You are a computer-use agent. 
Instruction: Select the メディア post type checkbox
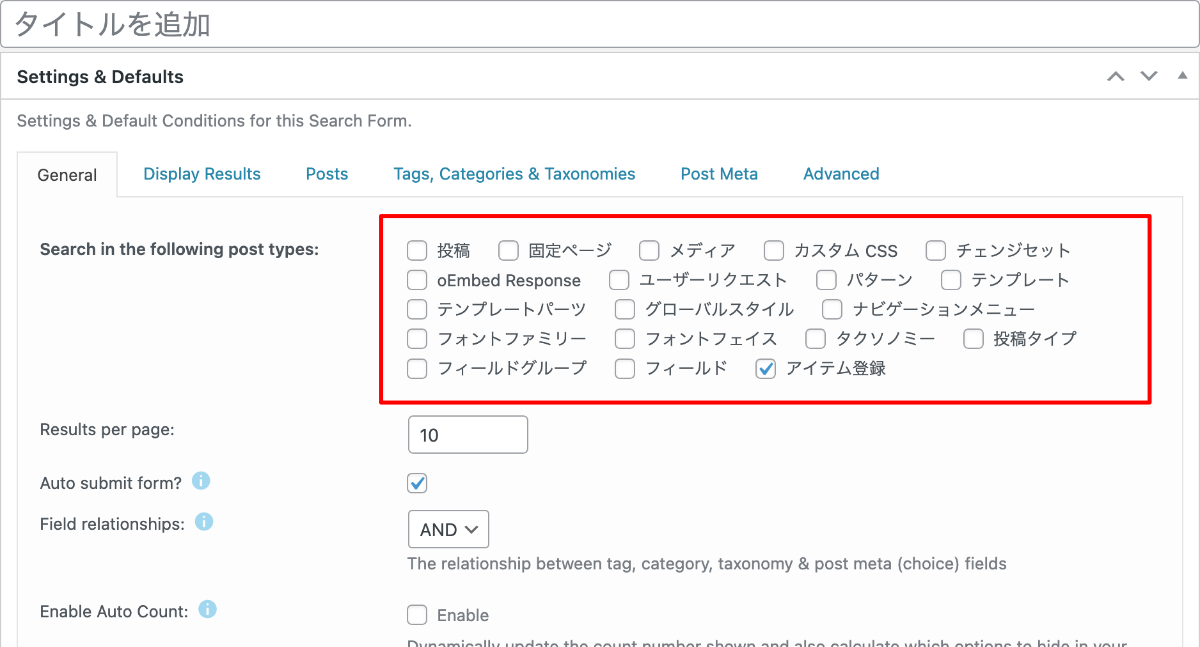coord(650,251)
